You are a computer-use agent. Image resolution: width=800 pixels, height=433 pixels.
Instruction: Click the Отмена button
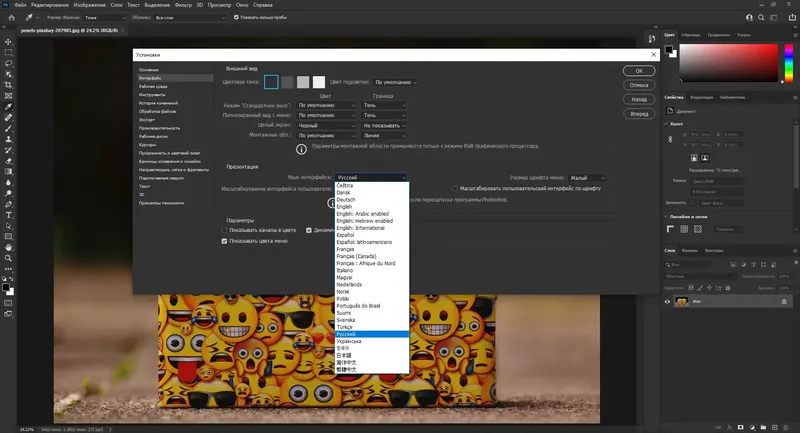click(639, 85)
